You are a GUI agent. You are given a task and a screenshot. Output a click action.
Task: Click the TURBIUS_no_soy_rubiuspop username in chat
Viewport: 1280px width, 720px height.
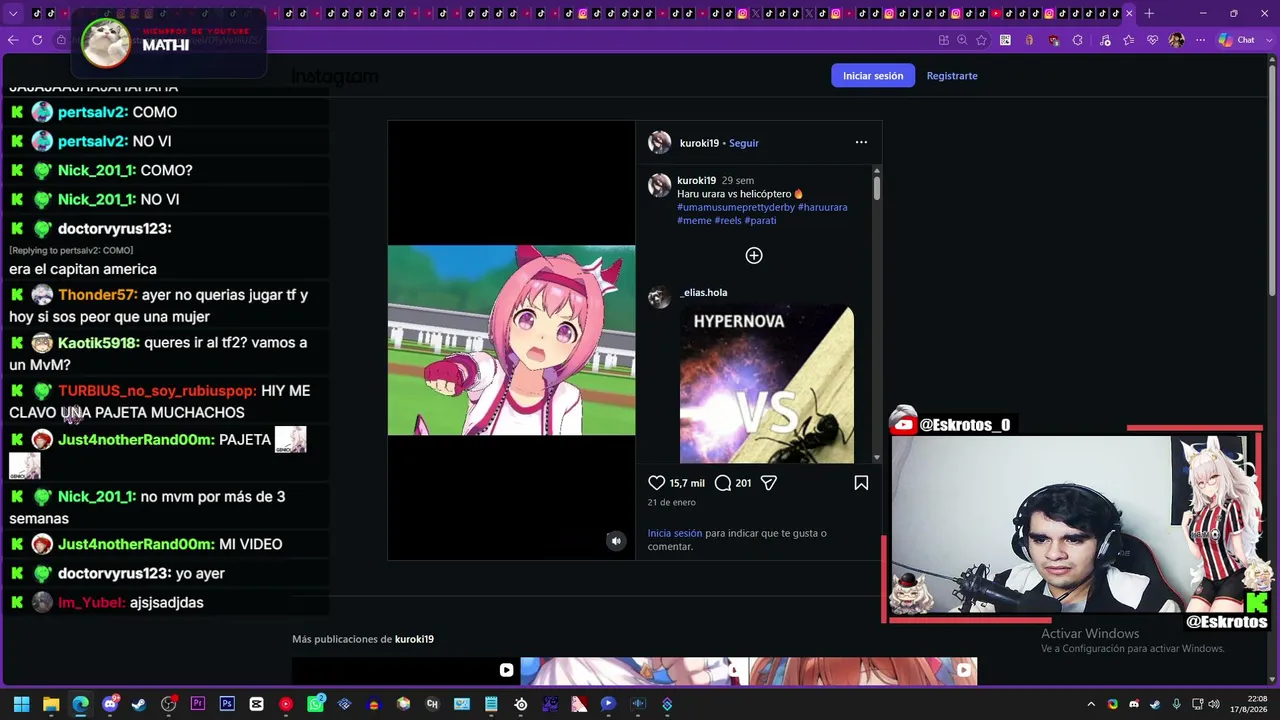(x=157, y=391)
